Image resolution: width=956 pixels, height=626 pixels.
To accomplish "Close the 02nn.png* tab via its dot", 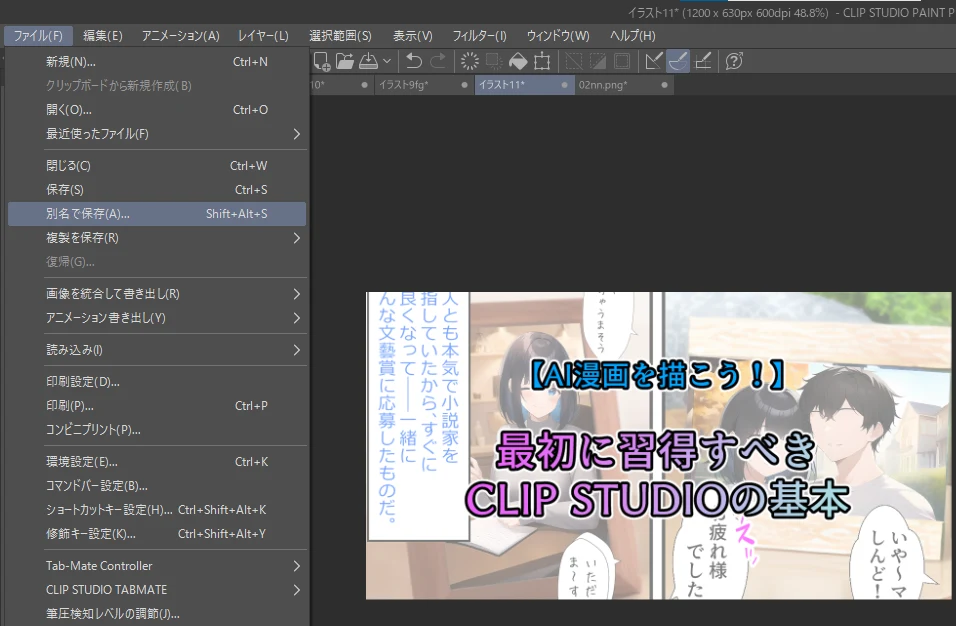I will pos(665,85).
